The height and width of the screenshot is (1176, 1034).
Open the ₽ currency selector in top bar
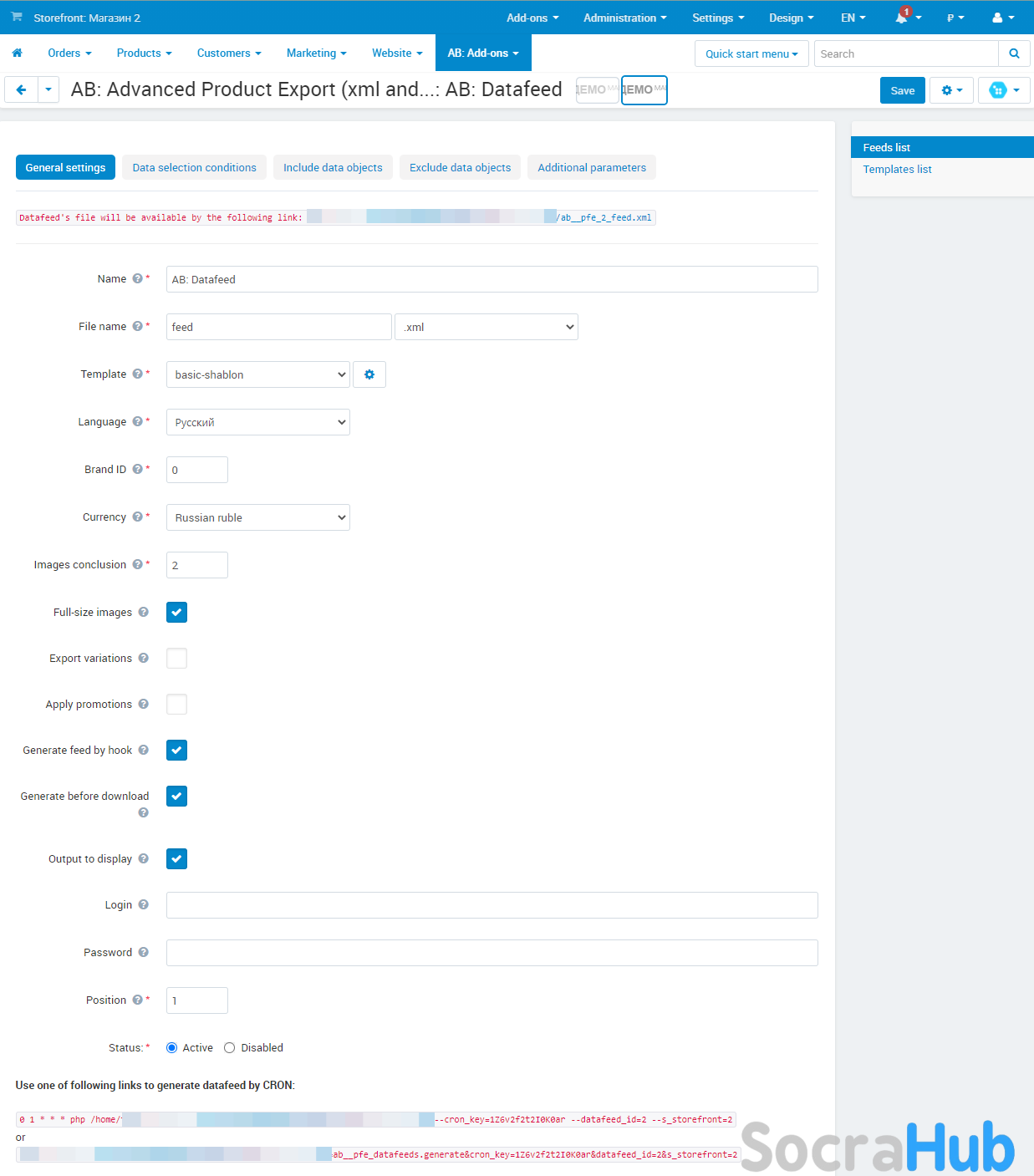tap(955, 18)
